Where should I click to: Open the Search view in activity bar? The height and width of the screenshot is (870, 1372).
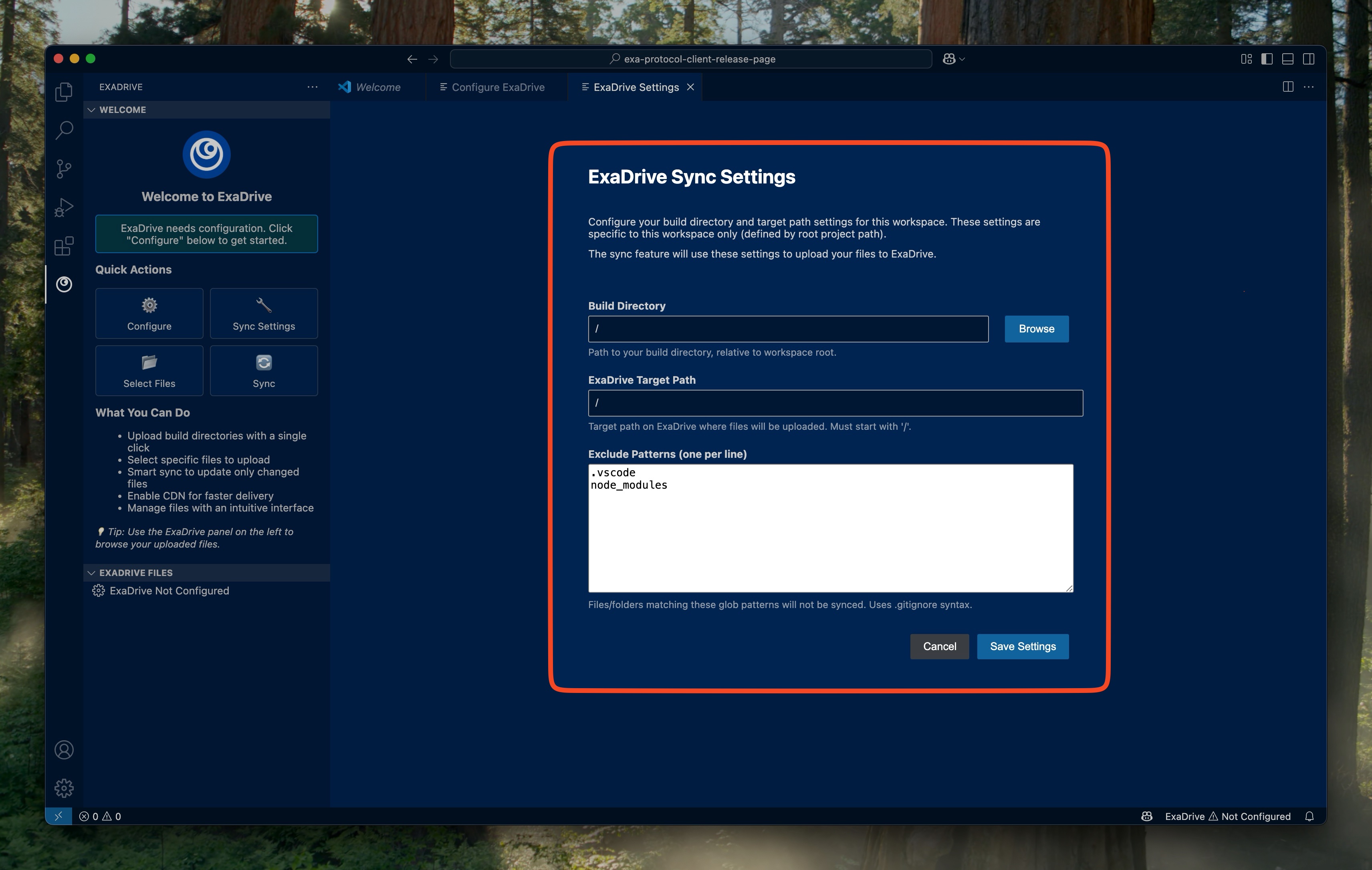pos(64,131)
